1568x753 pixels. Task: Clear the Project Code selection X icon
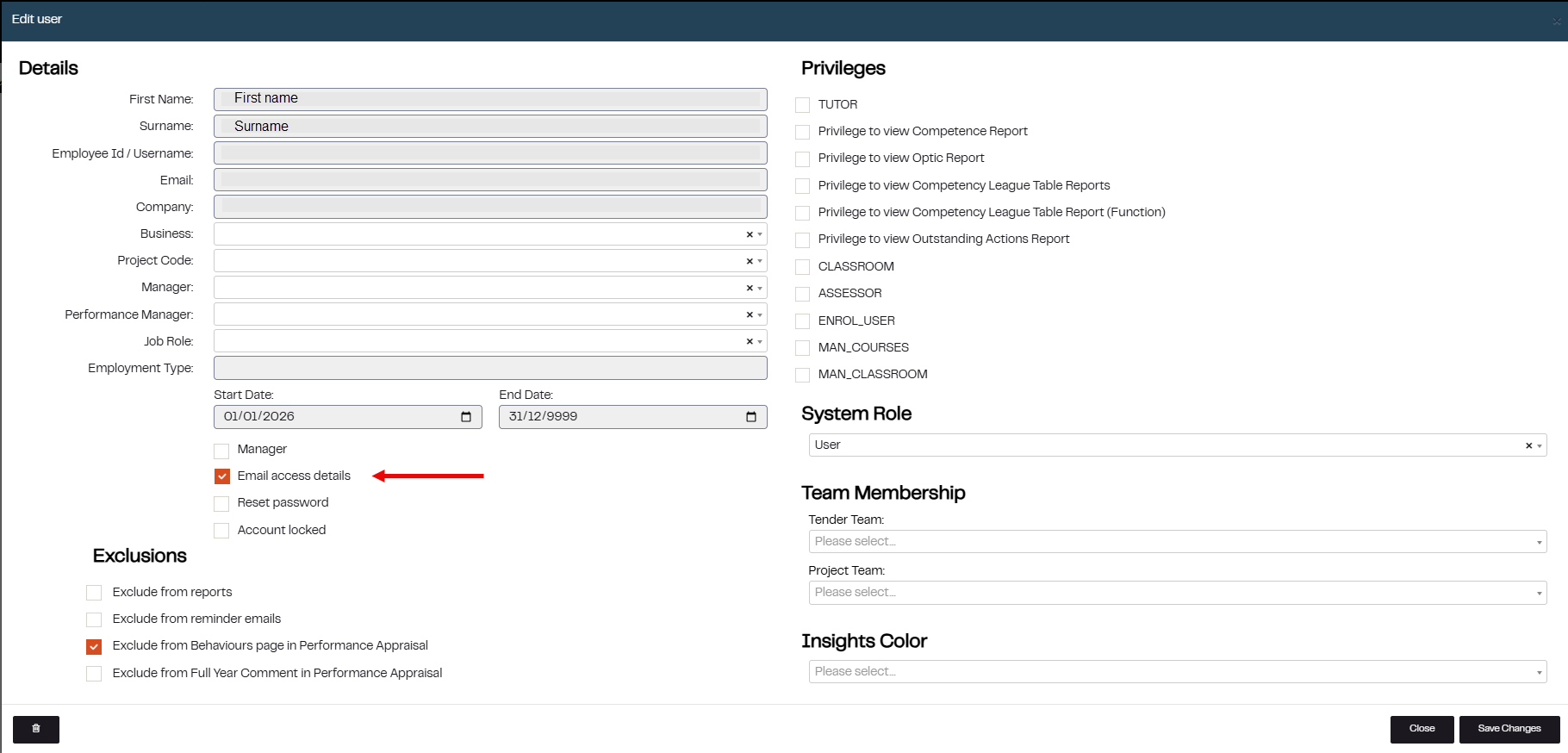click(750, 261)
